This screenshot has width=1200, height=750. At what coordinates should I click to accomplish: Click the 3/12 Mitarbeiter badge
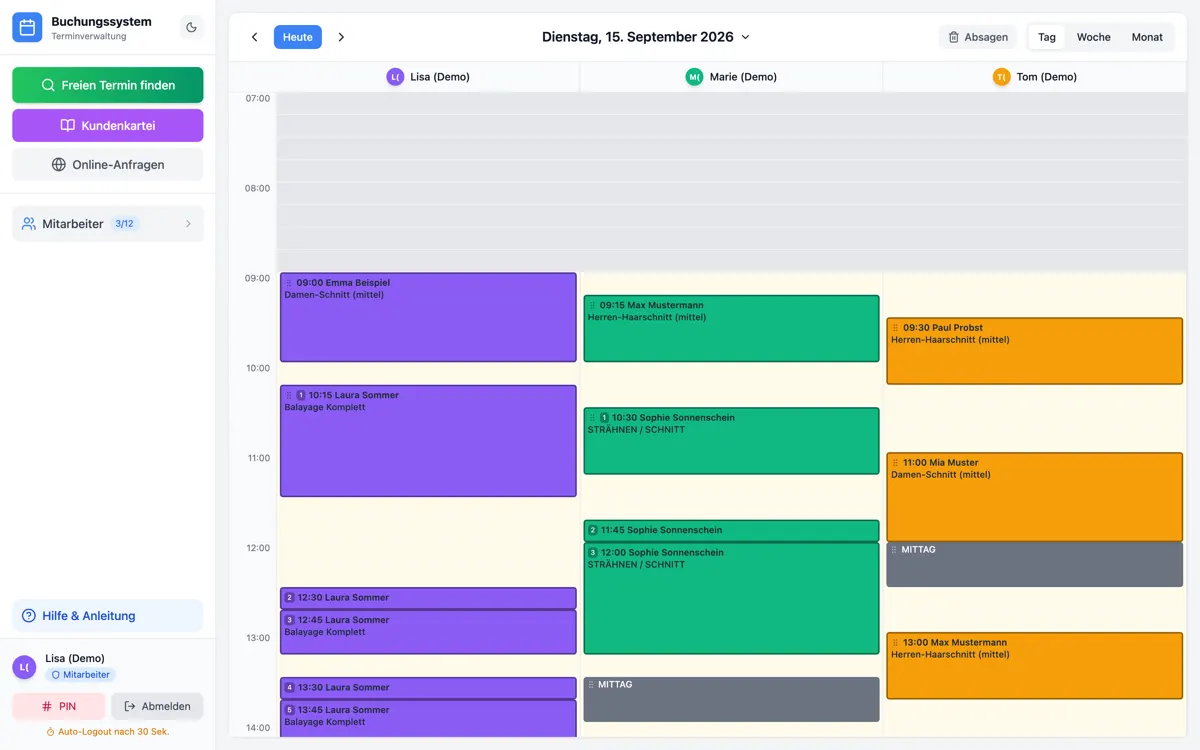point(124,224)
